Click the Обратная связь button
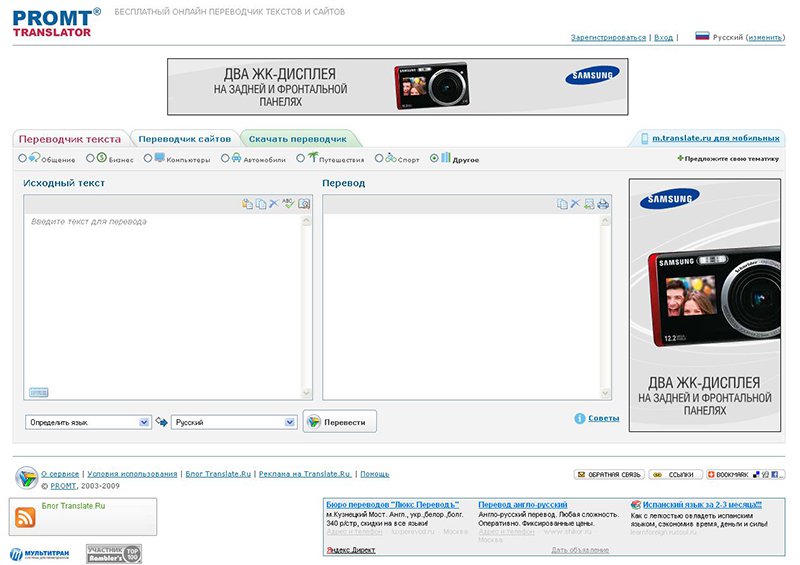 (x=609, y=475)
